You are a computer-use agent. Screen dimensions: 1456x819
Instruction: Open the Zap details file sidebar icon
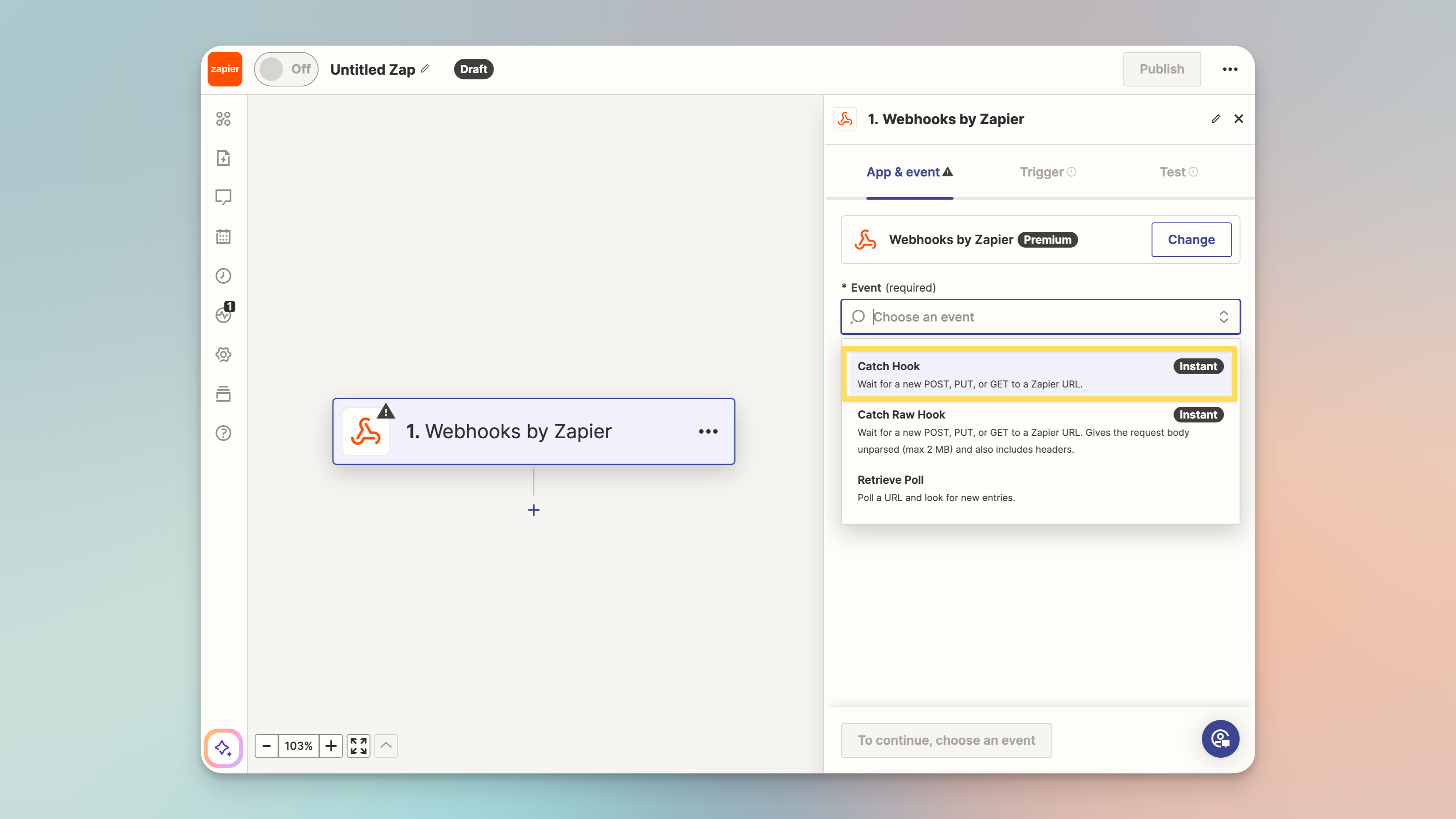[223, 158]
